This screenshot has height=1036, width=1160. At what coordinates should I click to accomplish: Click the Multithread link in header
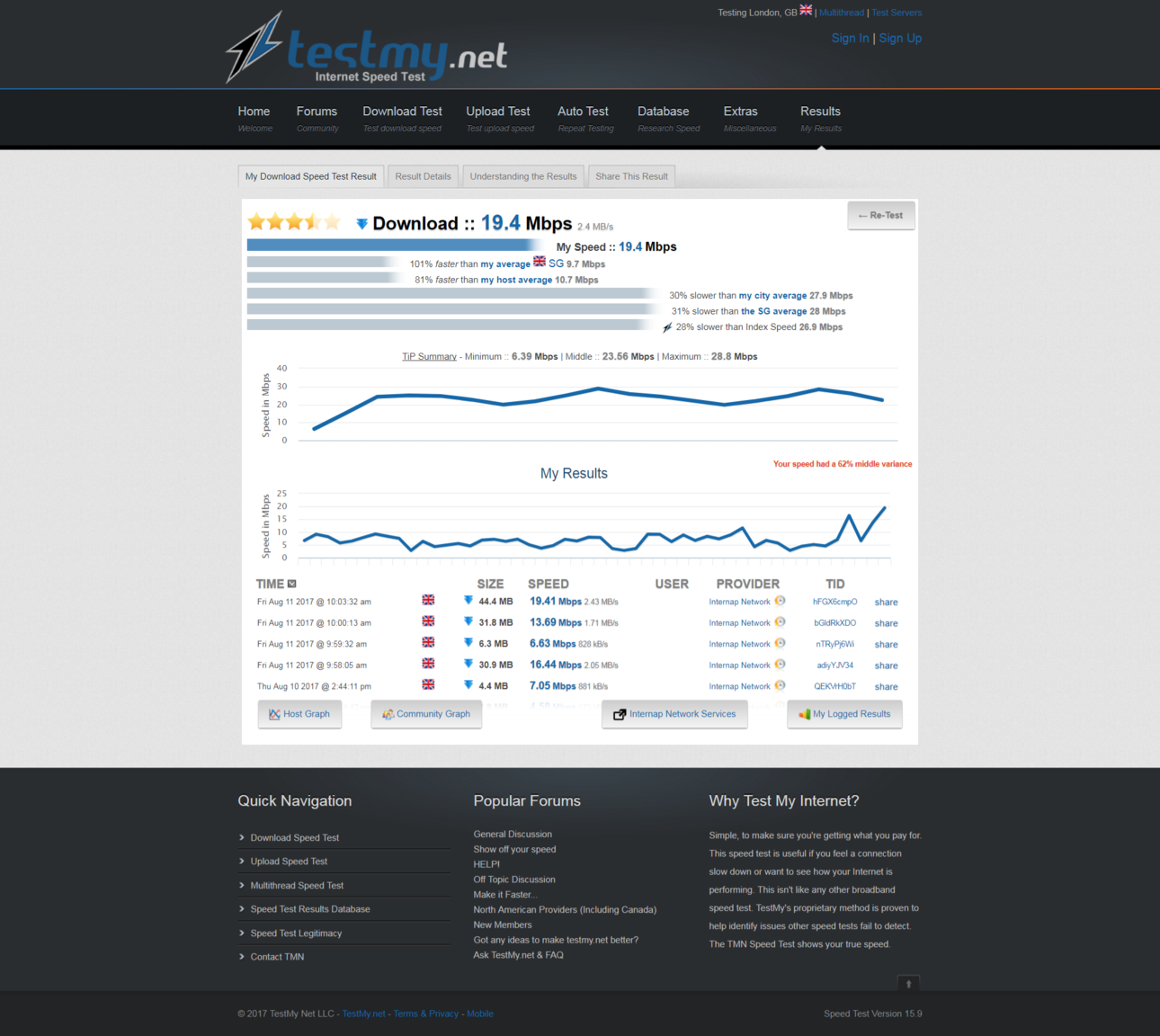click(x=842, y=13)
